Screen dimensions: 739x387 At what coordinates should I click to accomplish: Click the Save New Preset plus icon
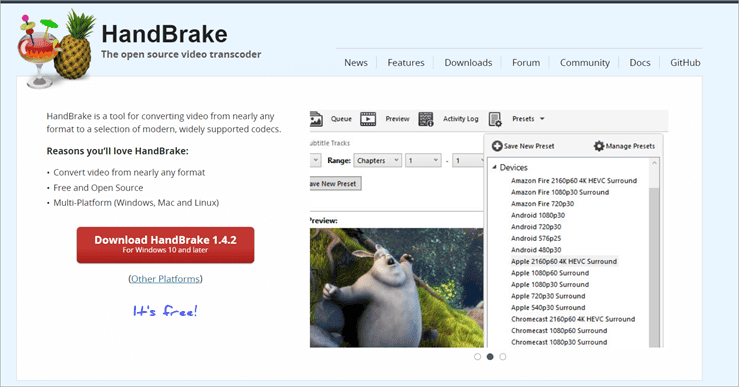(x=497, y=146)
